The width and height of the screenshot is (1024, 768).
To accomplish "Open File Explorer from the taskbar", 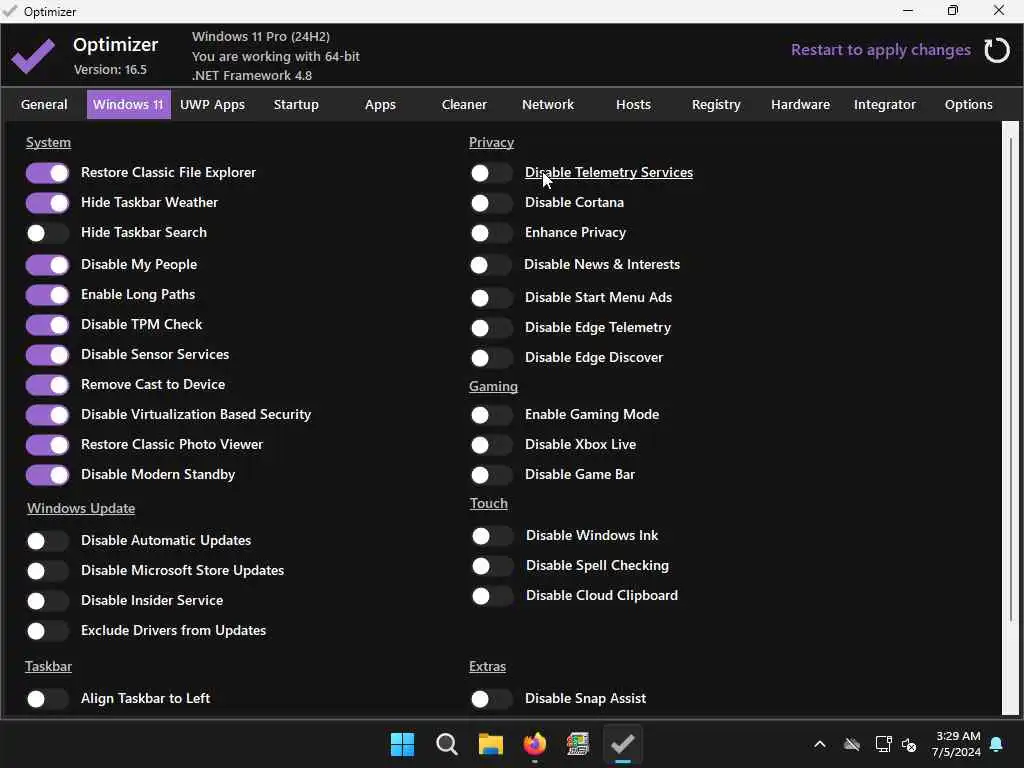I will click(x=490, y=744).
